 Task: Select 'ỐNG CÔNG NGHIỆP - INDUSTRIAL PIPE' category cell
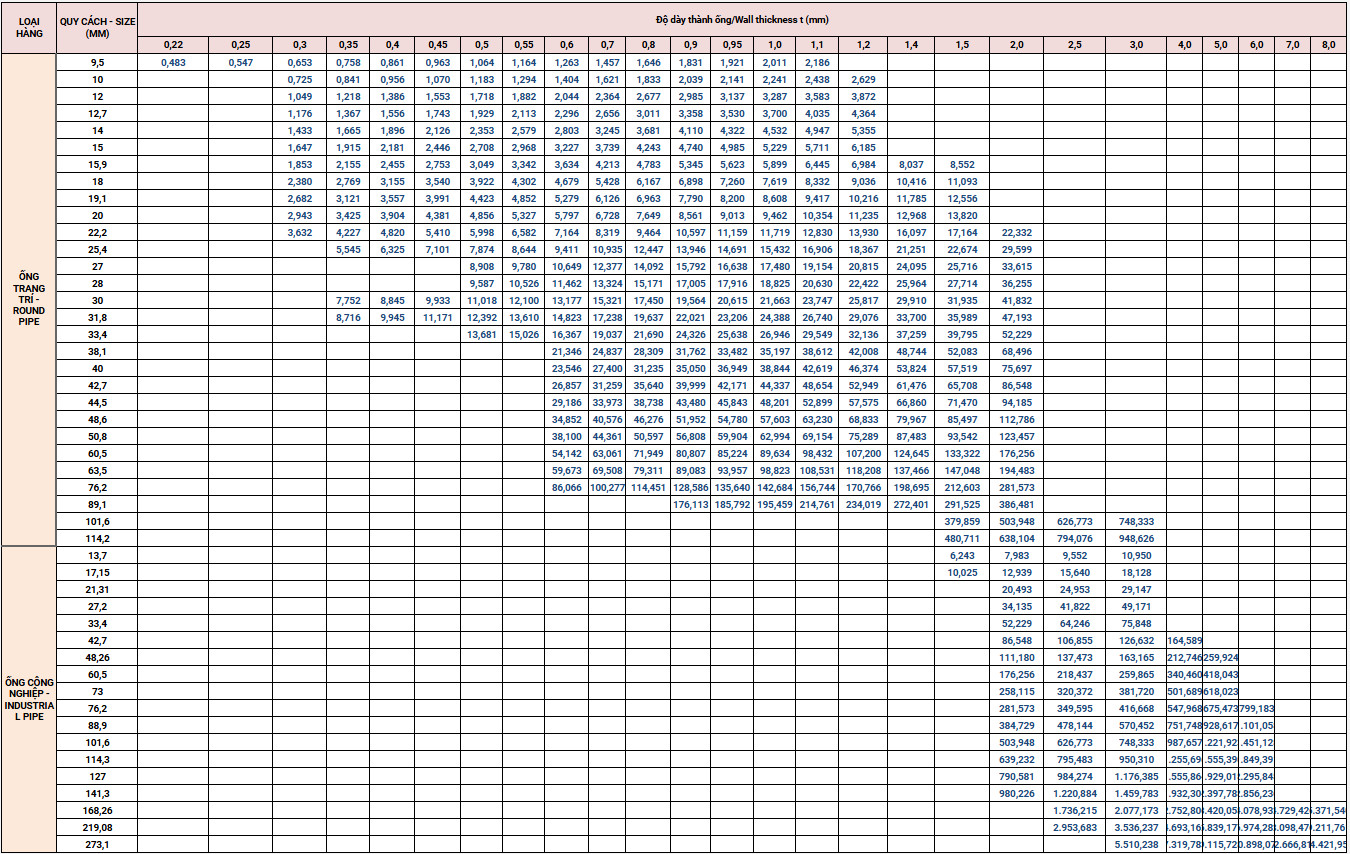coord(28,699)
